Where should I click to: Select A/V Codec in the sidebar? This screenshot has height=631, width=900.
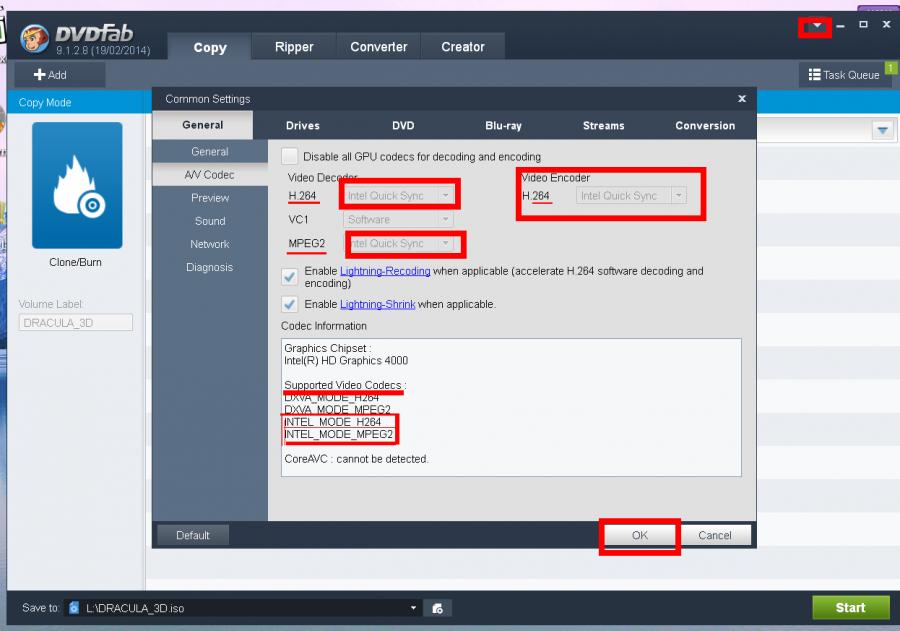[210, 175]
